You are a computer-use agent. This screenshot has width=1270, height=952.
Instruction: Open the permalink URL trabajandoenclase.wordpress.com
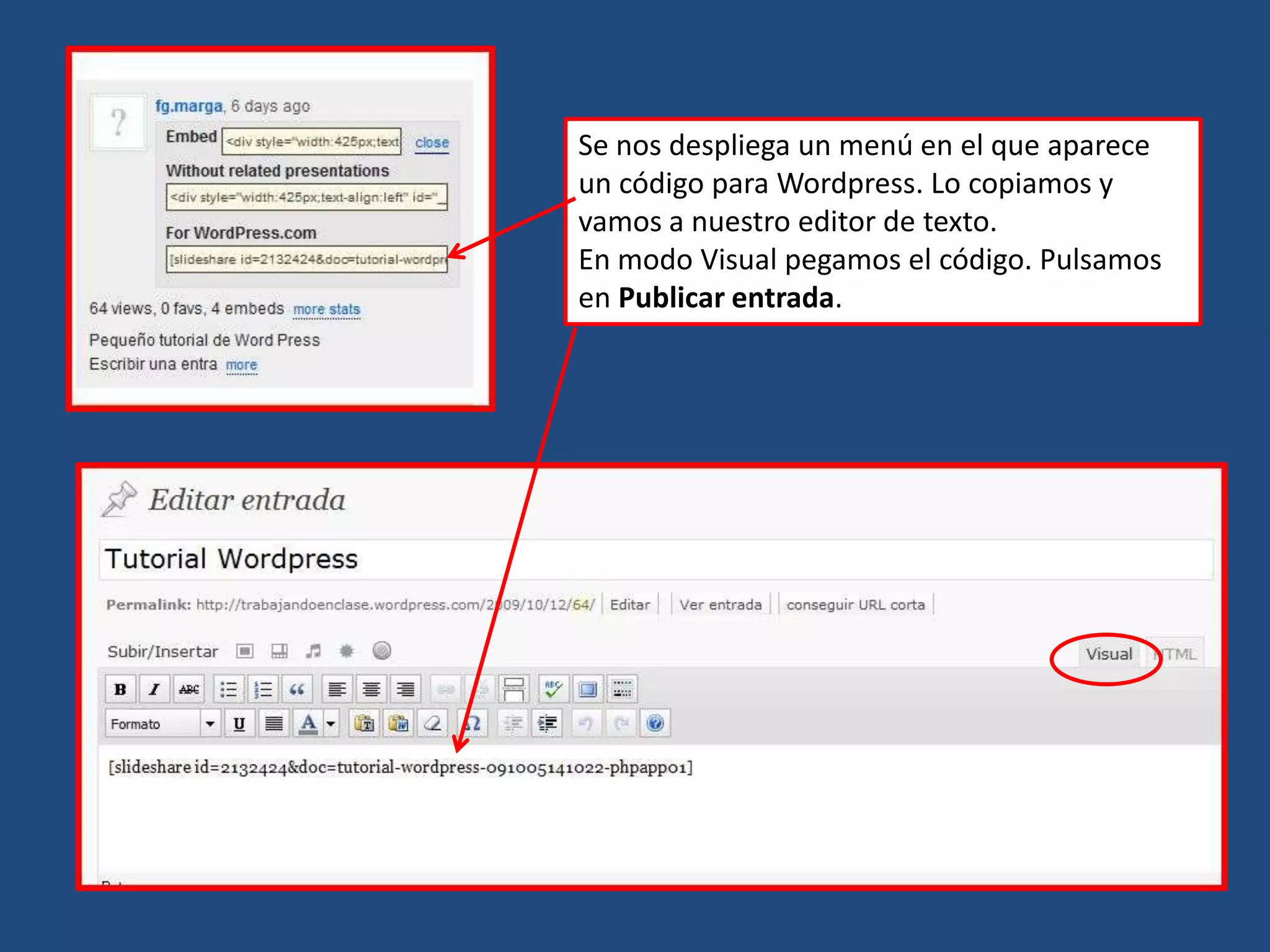tap(396, 604)
